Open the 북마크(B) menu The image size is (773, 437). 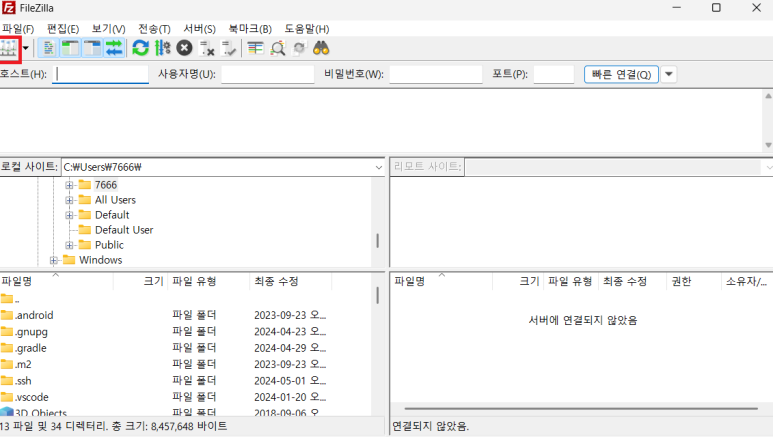250,29
